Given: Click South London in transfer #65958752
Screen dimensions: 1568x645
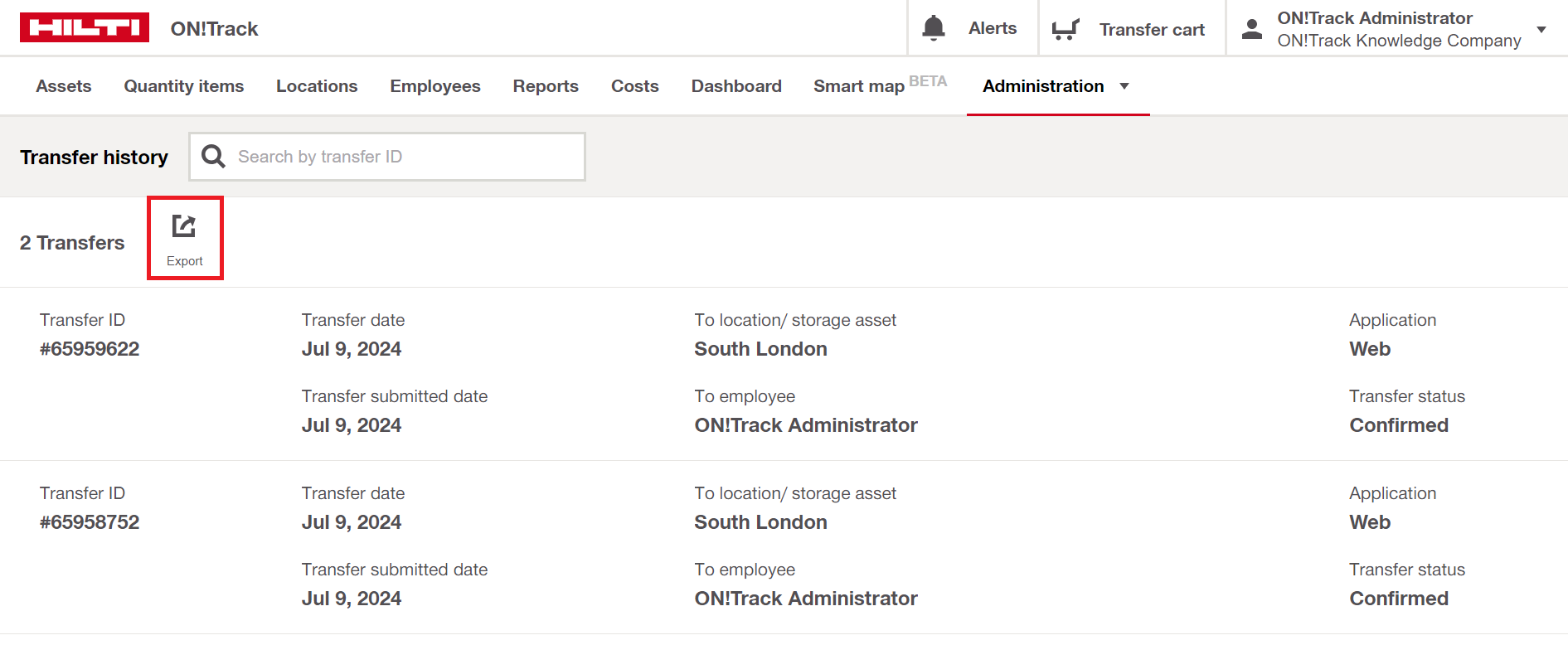Looking at the screenshot, I should pos(760,522).
